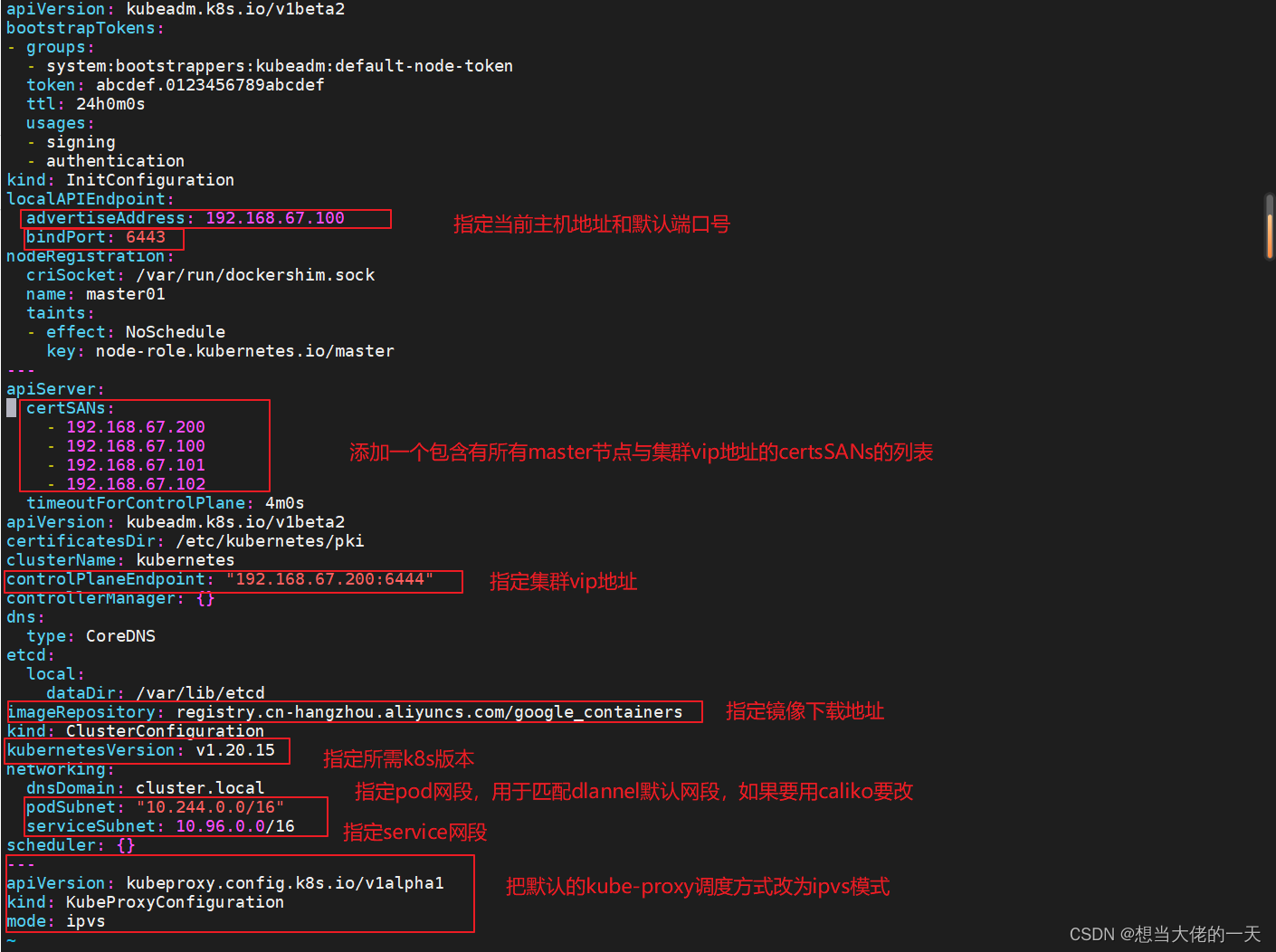Viewport: 1276px width, 952px height.
Task: Click the 'bindPort: 6443' line
Action: tap(95, 237)
